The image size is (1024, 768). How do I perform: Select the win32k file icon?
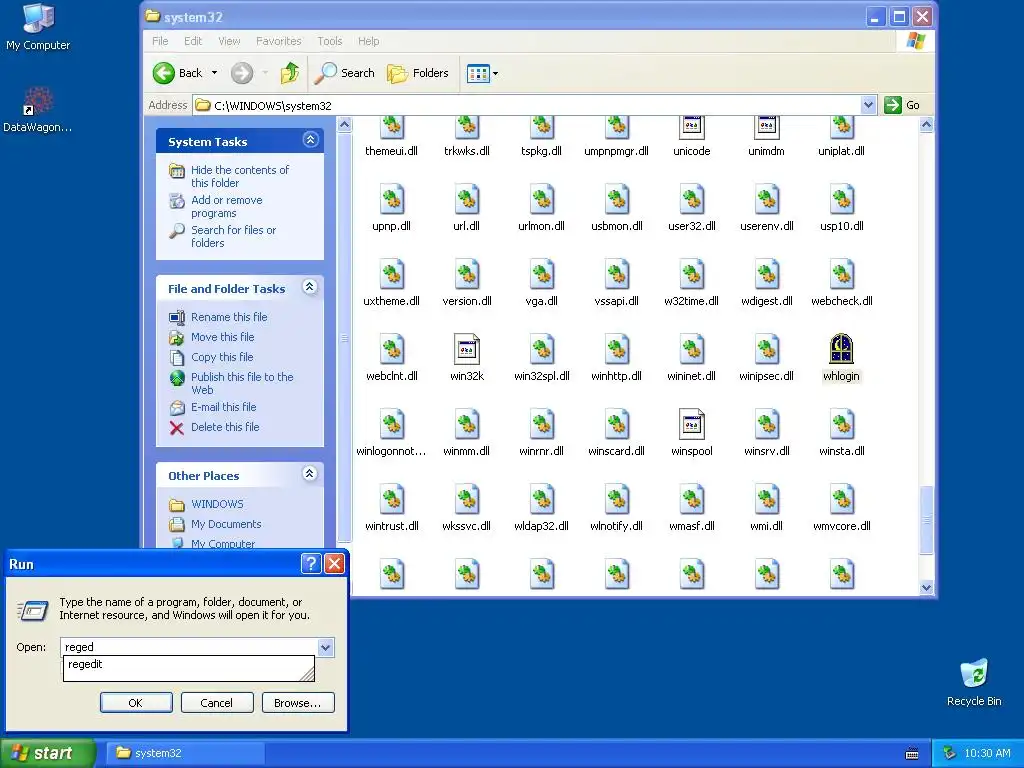[x=466, y=349]
